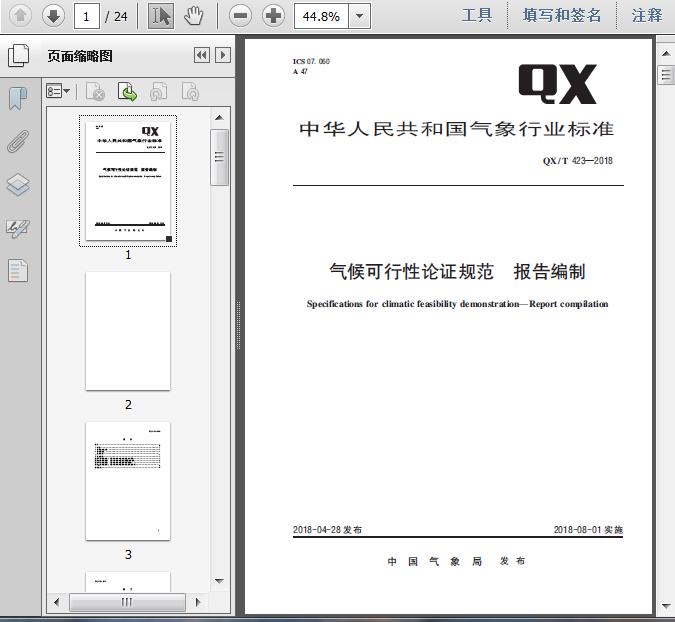Viewport: 675px width, 622px height.
Task: Select page 3 thumbnail
Action: (x=128, y=481)
